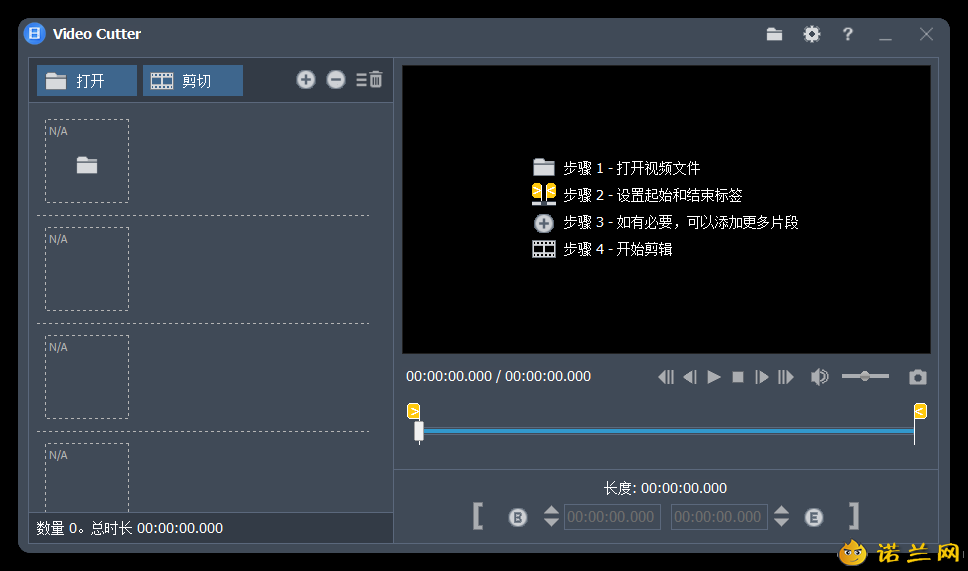Click the 打开 (open) button
968x571 pixels.
click(x=87, y=81)
